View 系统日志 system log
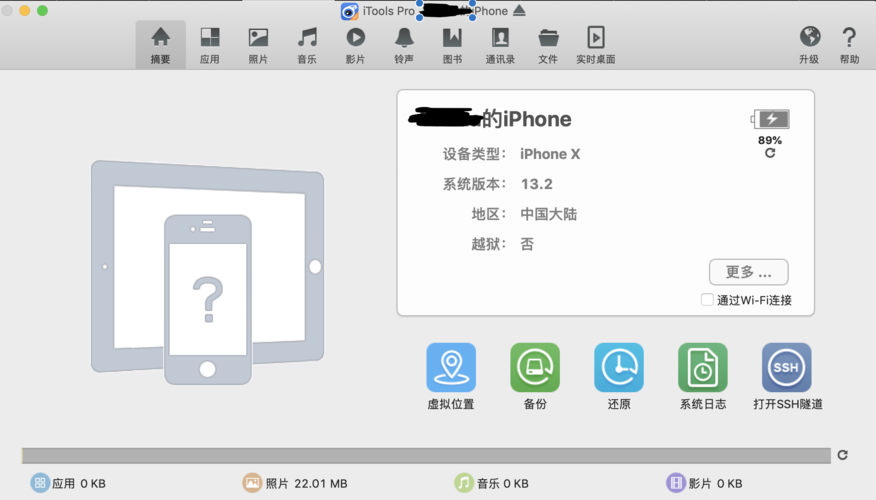The width and height of the screenshot is (876, 500). click(703, 368)
